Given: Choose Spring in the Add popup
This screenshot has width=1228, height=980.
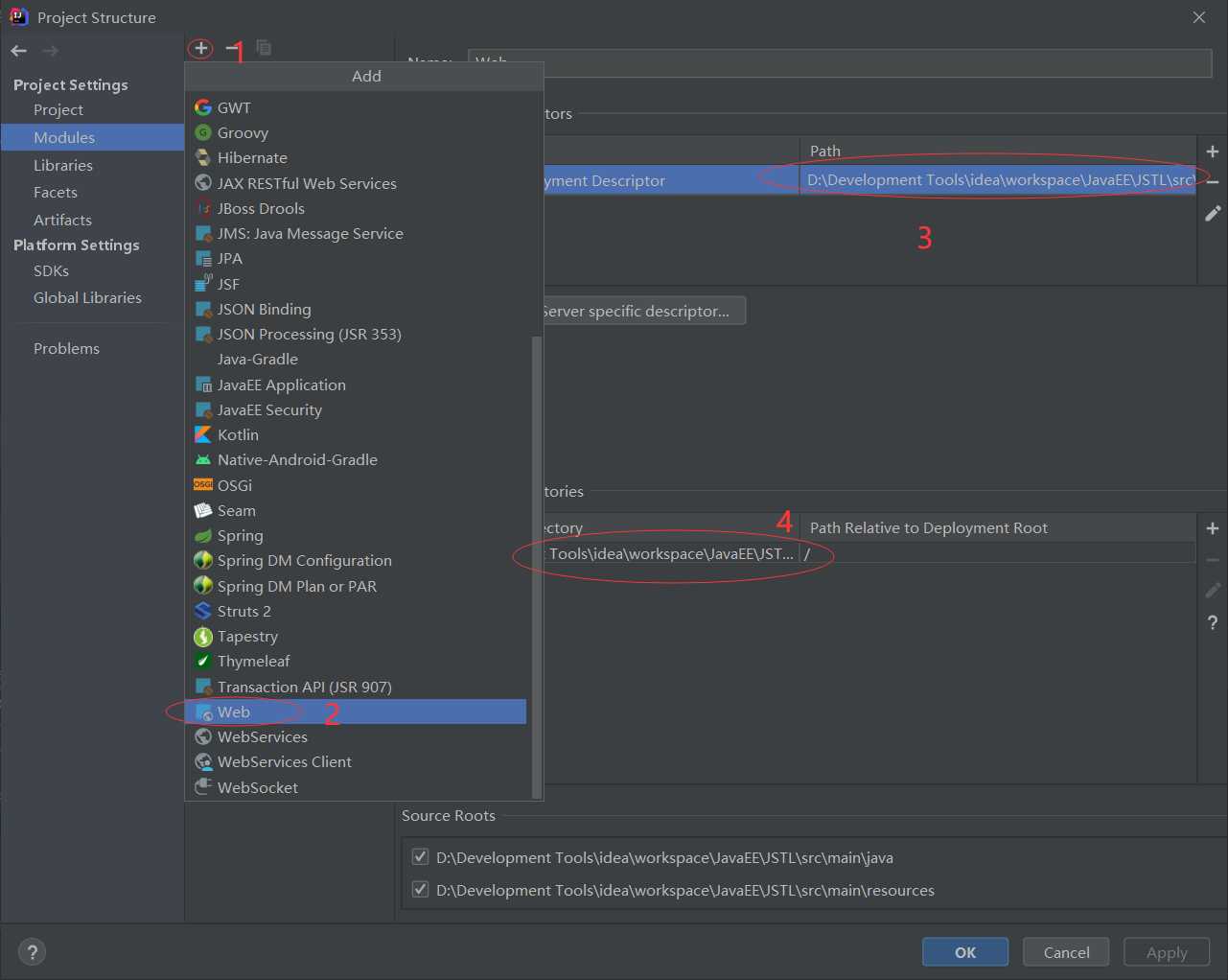Looking at the screenshot, I should [356, 535].
